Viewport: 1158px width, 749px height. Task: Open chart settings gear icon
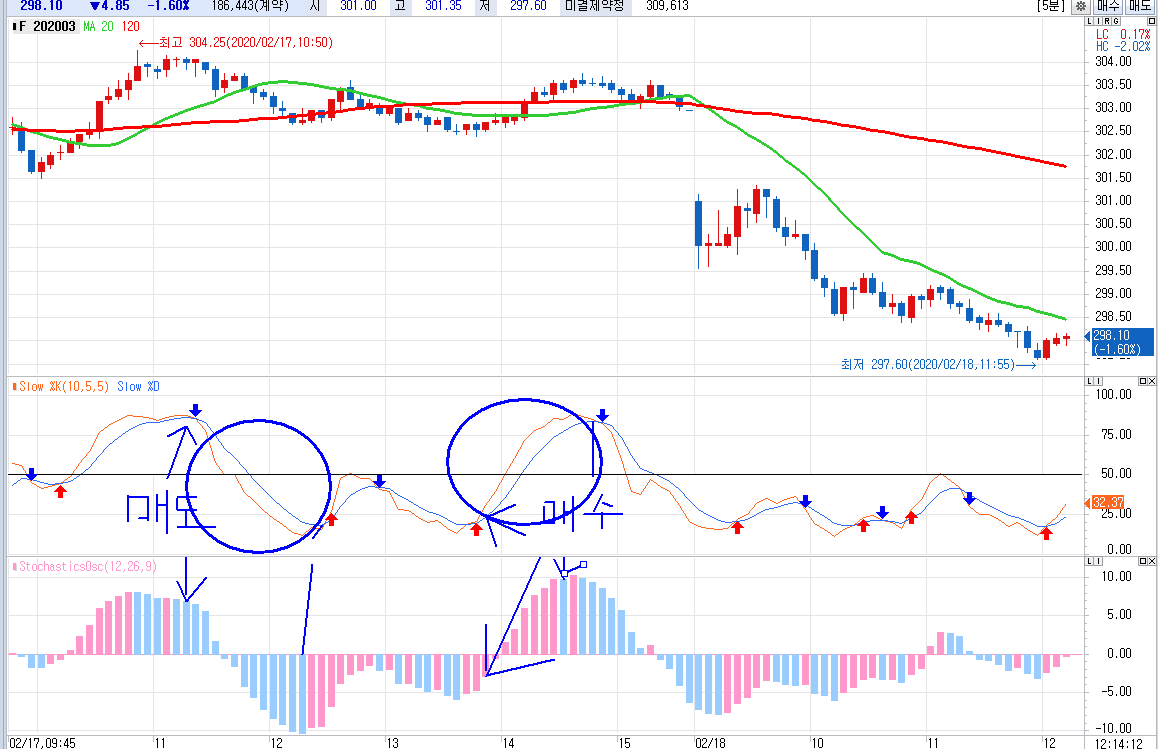click(x=1080, y=6)
